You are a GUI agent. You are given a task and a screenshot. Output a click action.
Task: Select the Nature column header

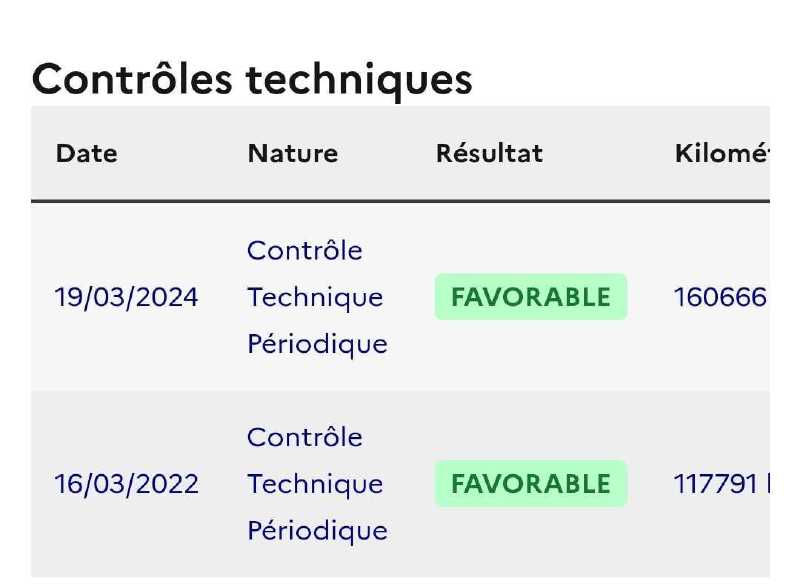click(292, 154)
